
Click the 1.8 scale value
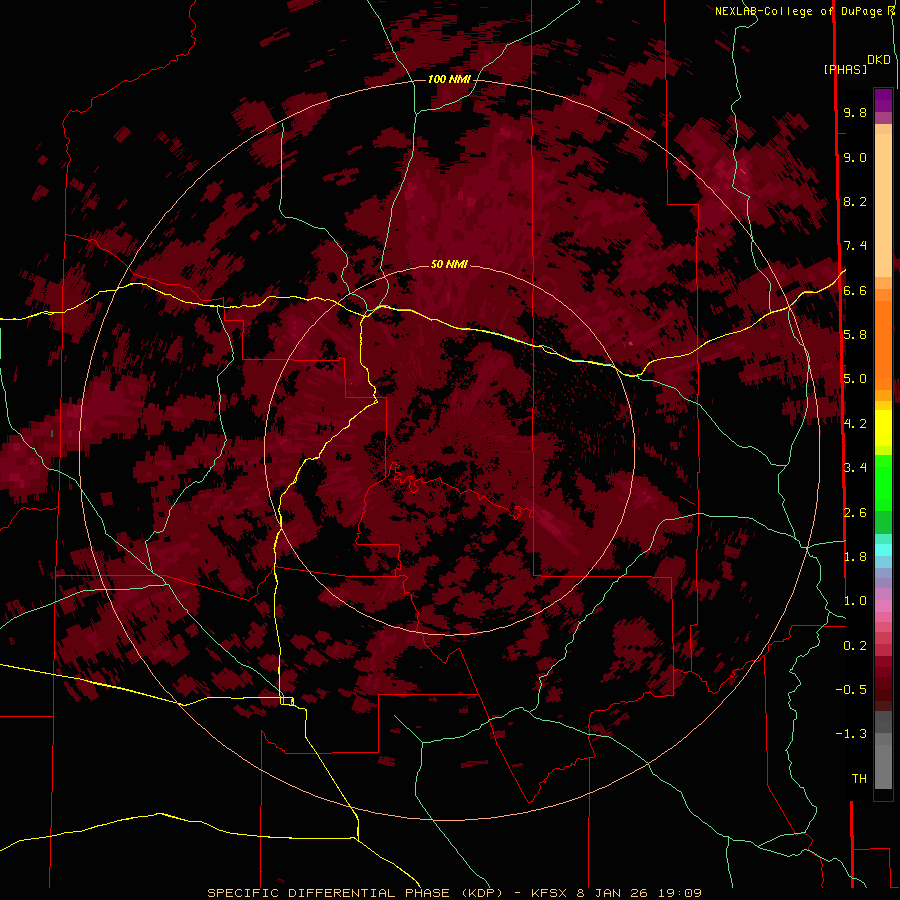[855, 557]
